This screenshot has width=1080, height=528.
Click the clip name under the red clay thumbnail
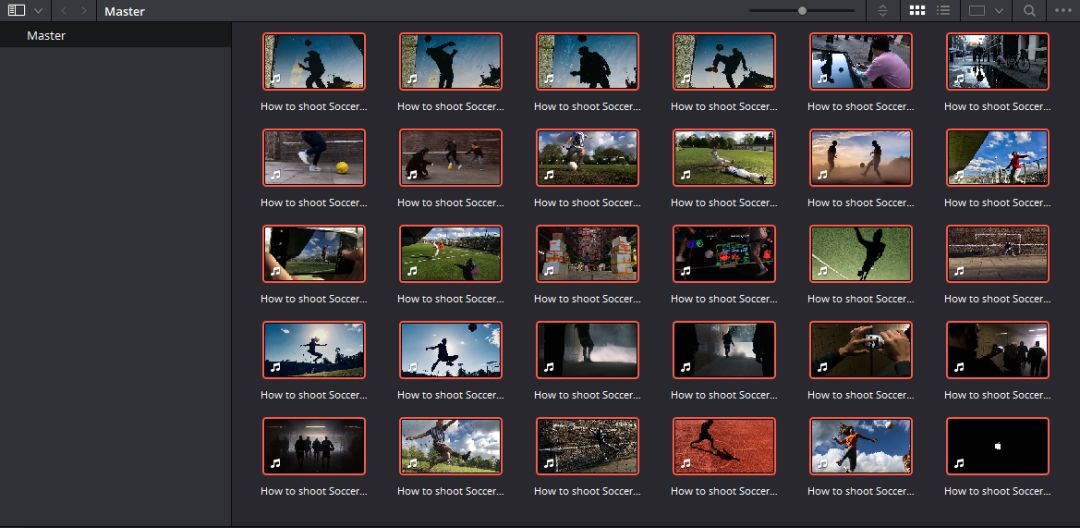click(725, 492)
